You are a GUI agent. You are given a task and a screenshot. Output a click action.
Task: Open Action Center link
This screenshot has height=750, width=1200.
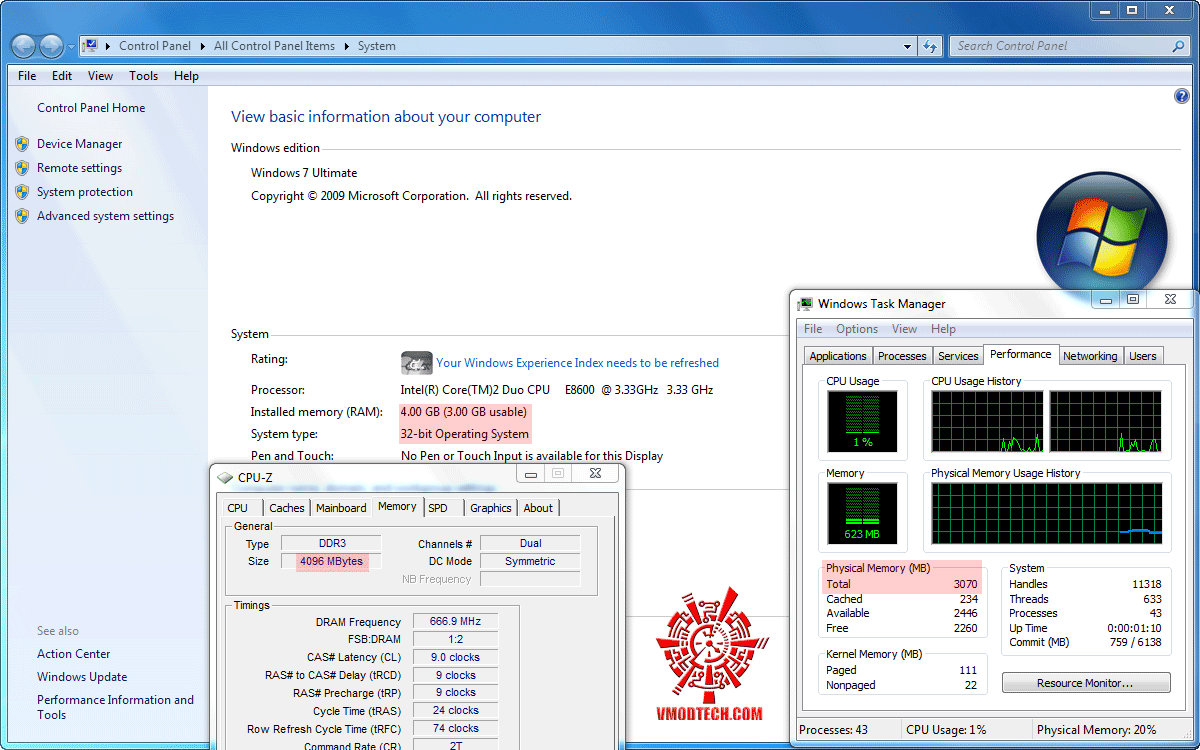(74, 654)
